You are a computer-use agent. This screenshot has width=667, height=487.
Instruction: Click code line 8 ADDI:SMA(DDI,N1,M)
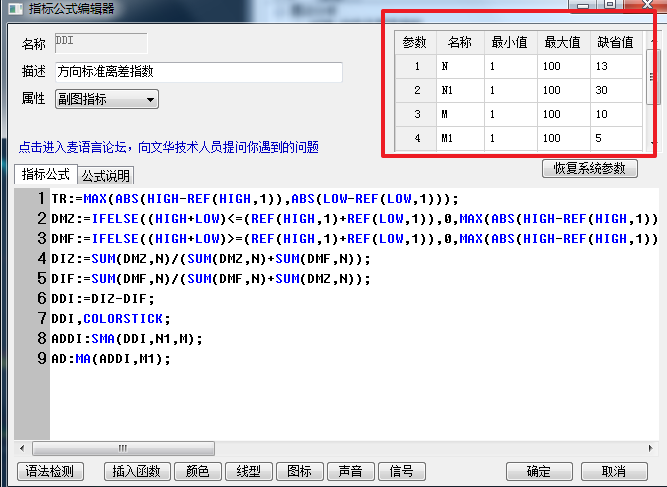pos(127,339)
